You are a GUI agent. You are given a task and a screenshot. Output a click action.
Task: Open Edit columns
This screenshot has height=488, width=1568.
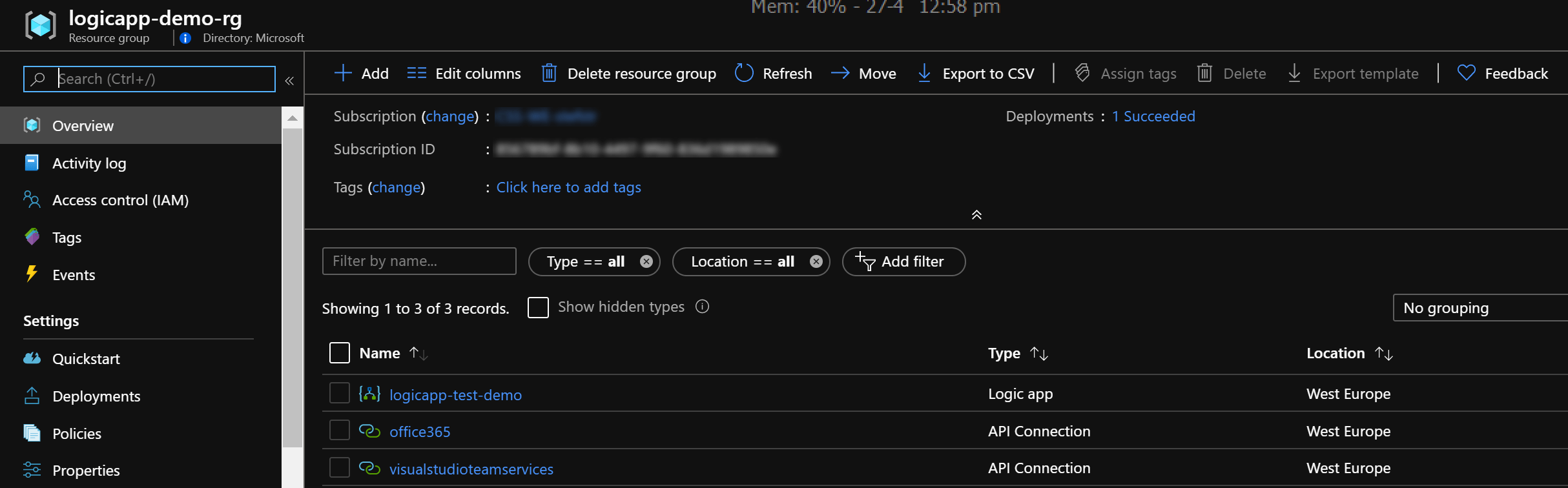(x=464, y=74)
